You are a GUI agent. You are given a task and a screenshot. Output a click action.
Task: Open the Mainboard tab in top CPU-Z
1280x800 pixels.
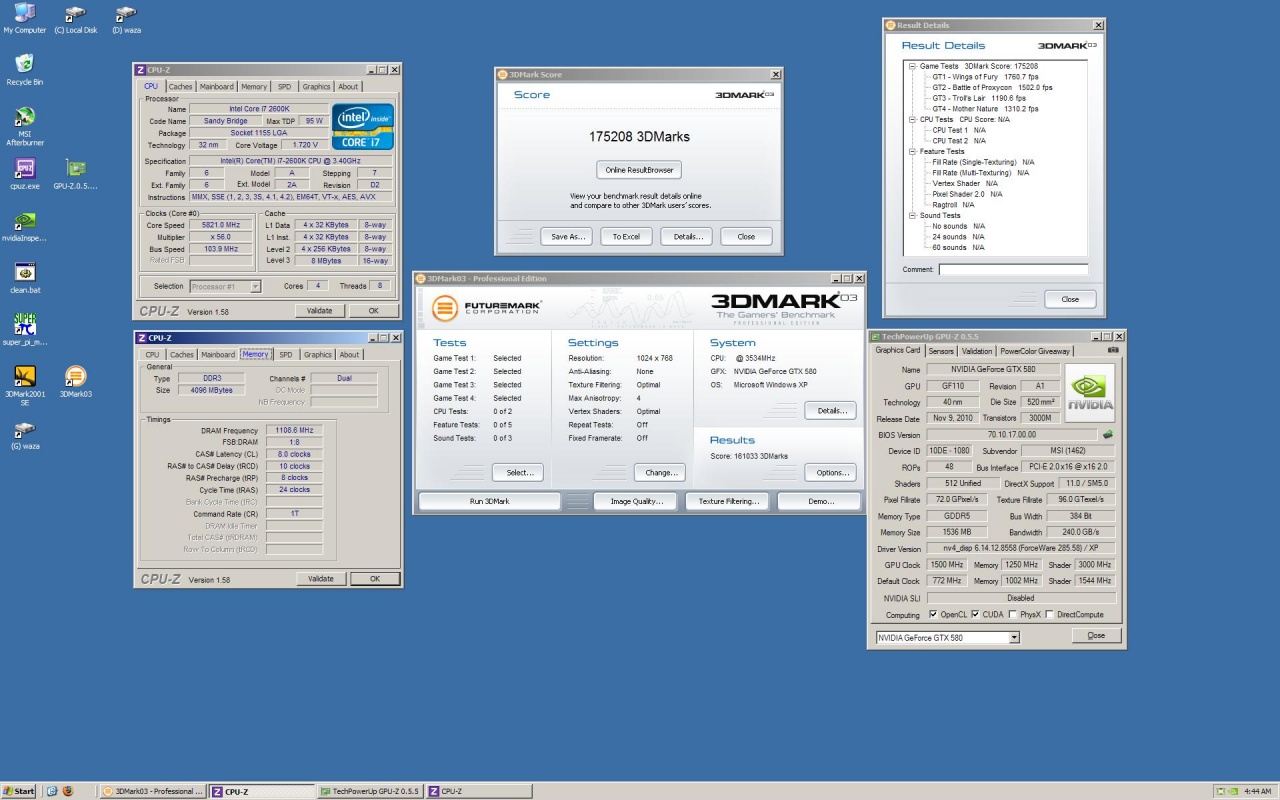(x=217, y=87)
